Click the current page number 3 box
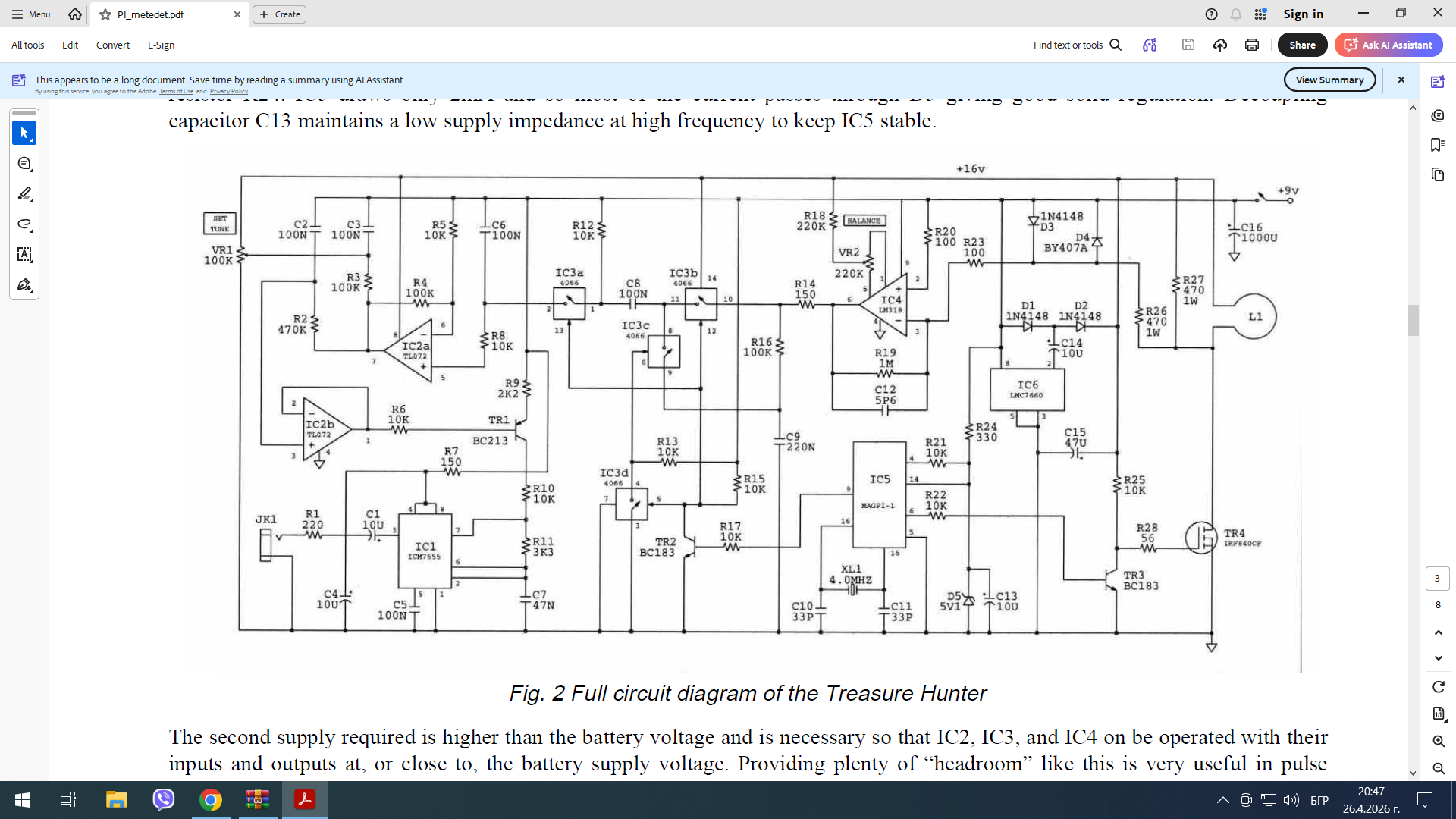The image size is (1456, 819). pyautogui.click(x=1437, y=579)
